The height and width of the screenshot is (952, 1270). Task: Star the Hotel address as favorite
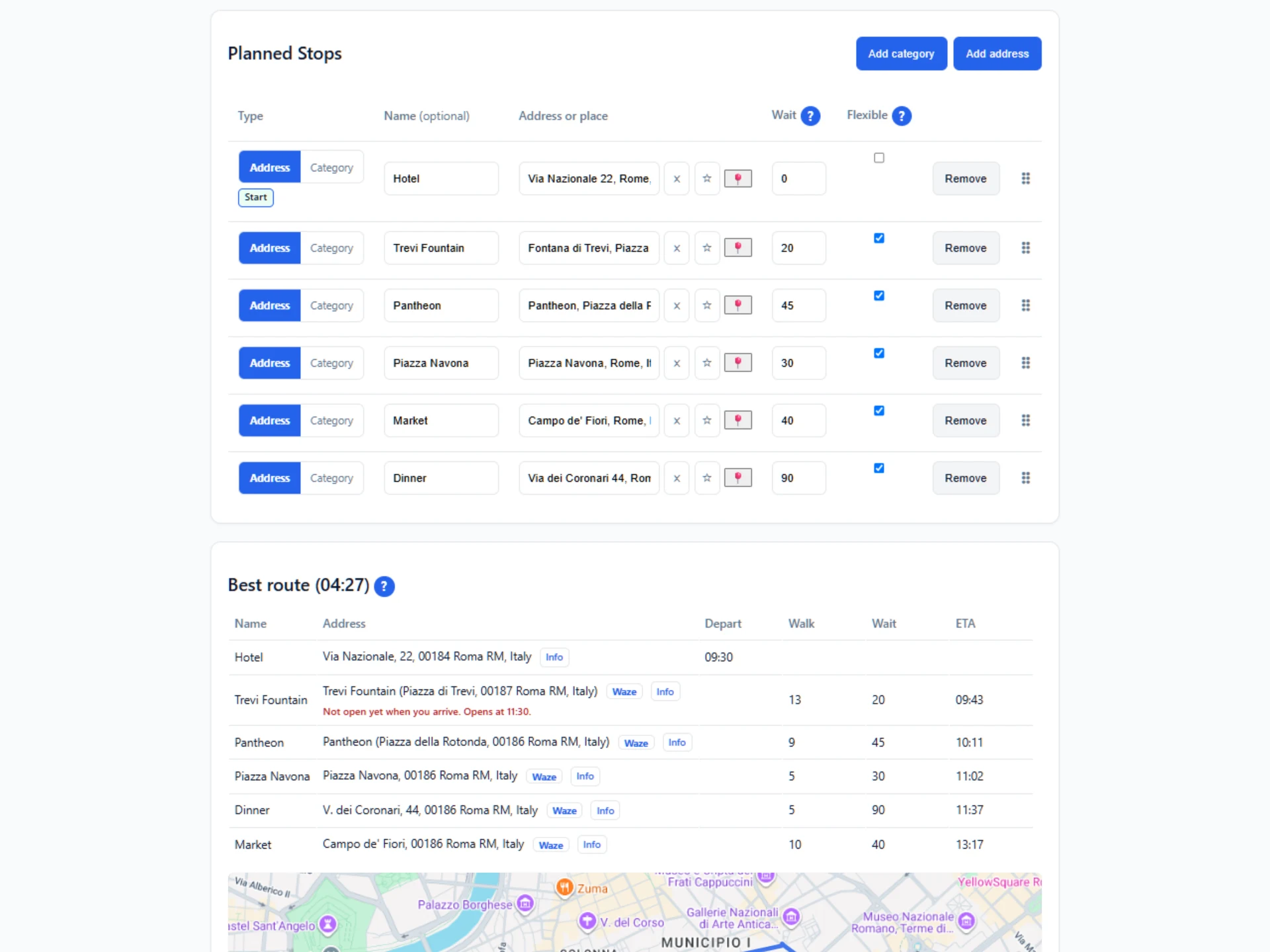(x=707, y=178)
